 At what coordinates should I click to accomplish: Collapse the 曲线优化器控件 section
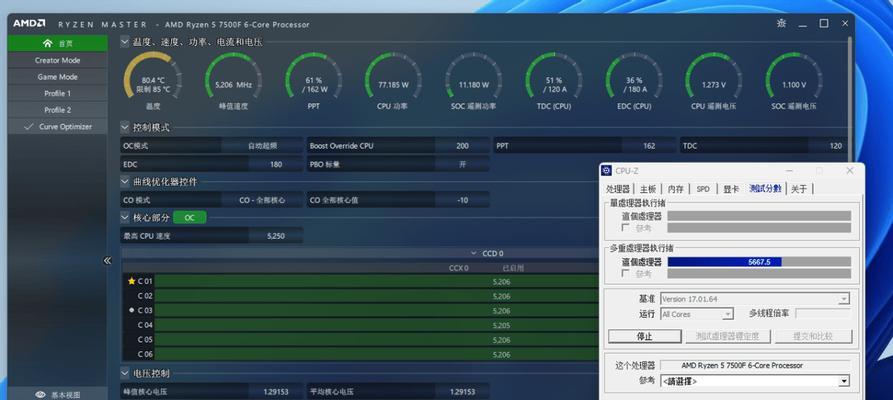pyautogui.click(x=125, y=181)
